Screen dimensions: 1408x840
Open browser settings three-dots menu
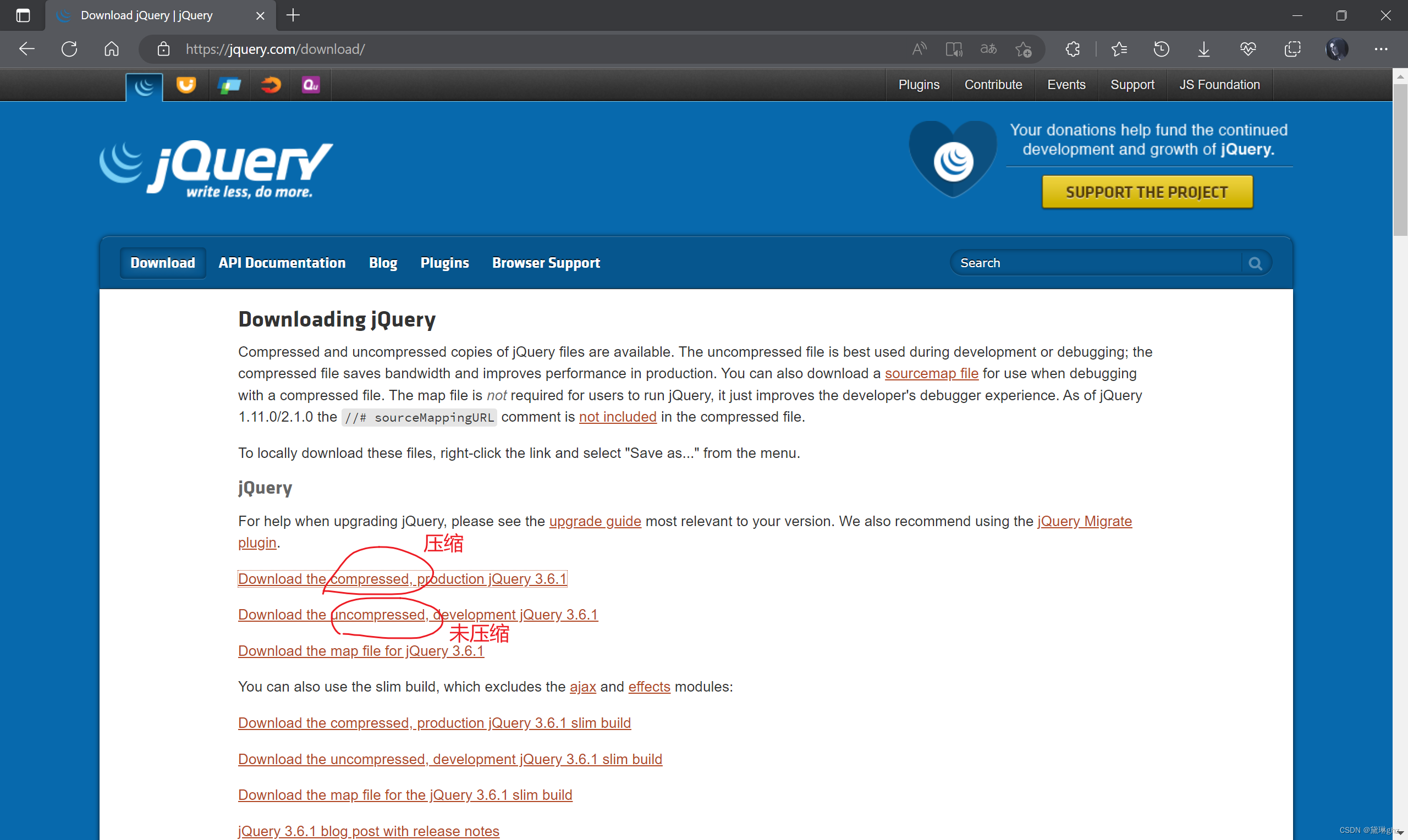1381,49
